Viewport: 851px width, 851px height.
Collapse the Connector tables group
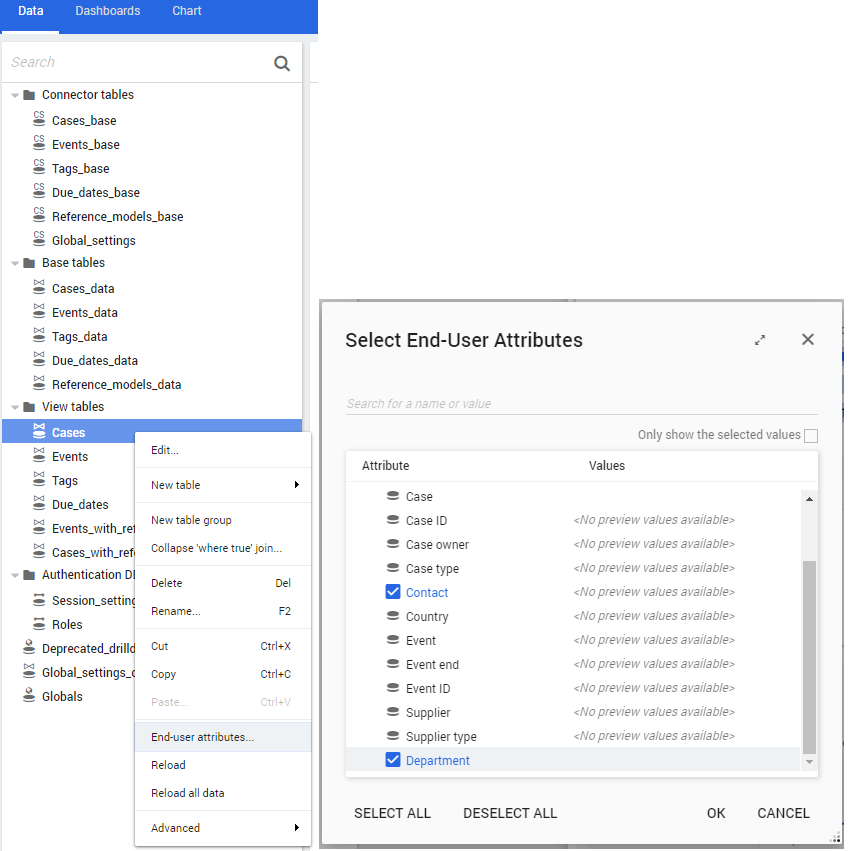tap(15, 96)
